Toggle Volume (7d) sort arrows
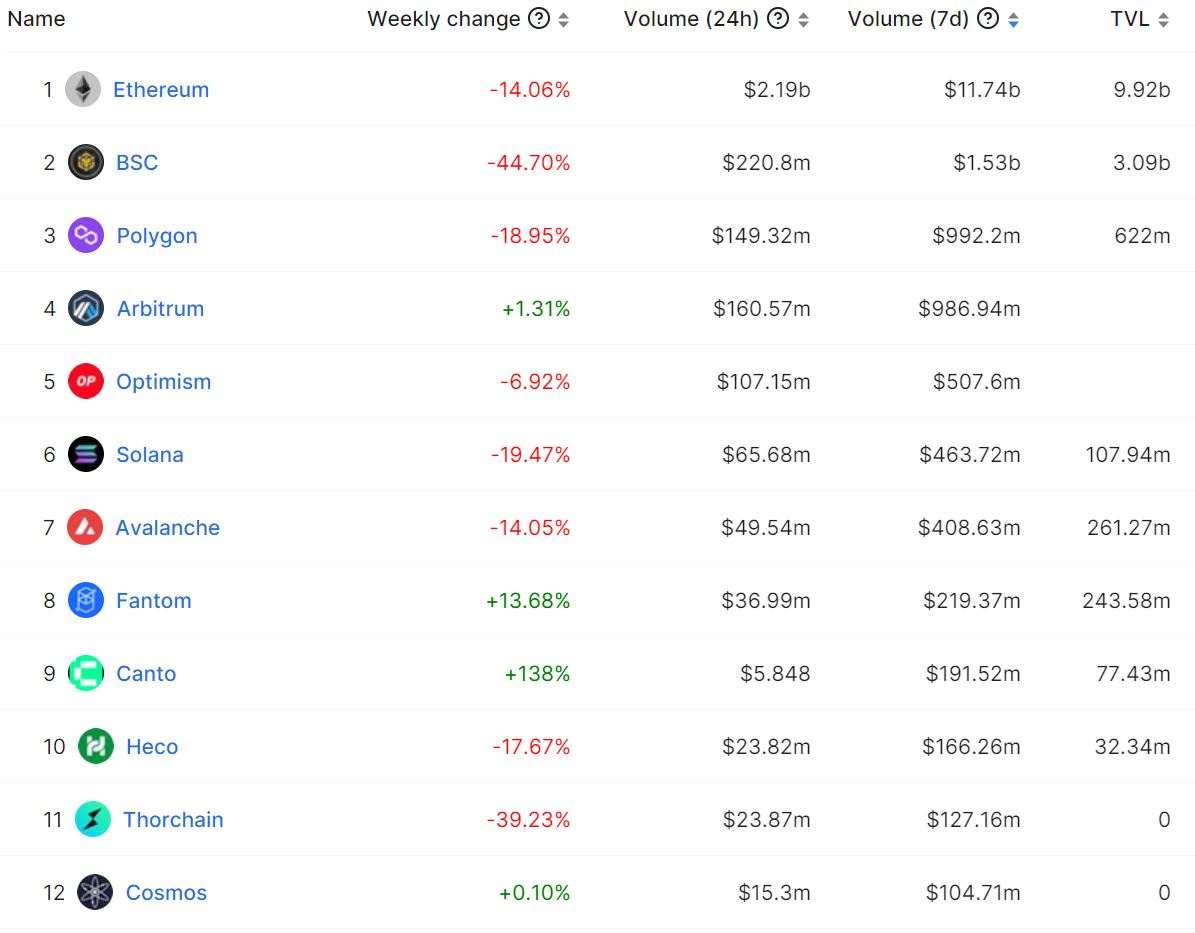The image size is (1195, 933). pyautogui.click(x=1013, y=20)
